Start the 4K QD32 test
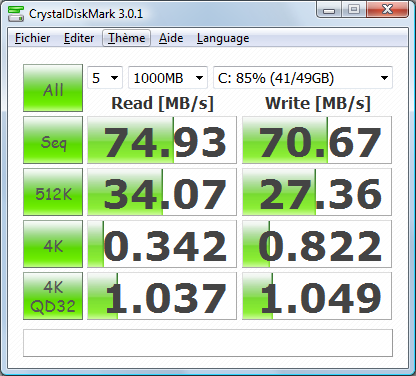This screenshot has height=376, width=416. point(53,296)
